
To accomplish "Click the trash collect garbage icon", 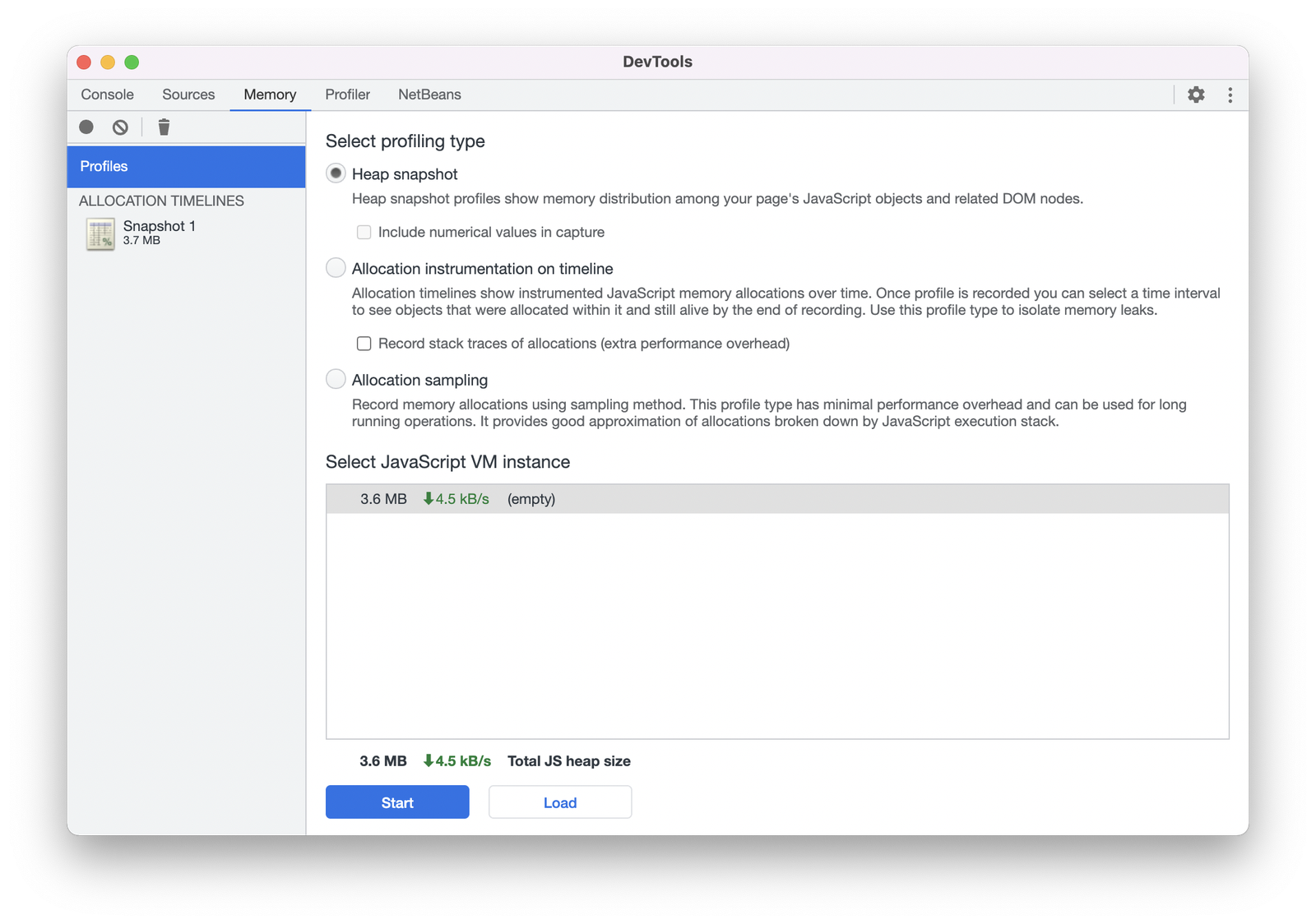I will pyautogui.click(x=164, y=127).
